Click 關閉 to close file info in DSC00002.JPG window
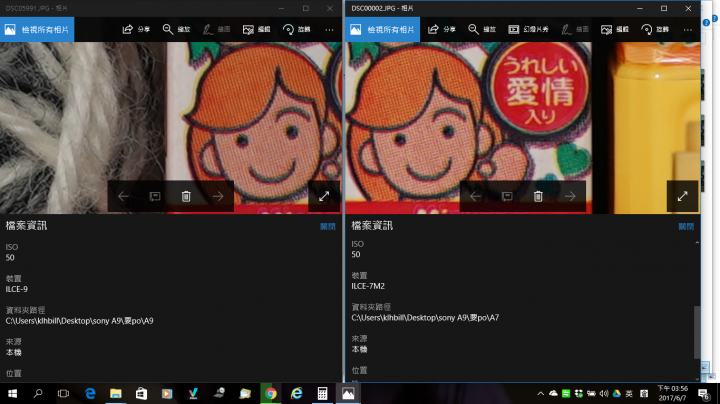This screenshot has height=404, width=720. 686,226
